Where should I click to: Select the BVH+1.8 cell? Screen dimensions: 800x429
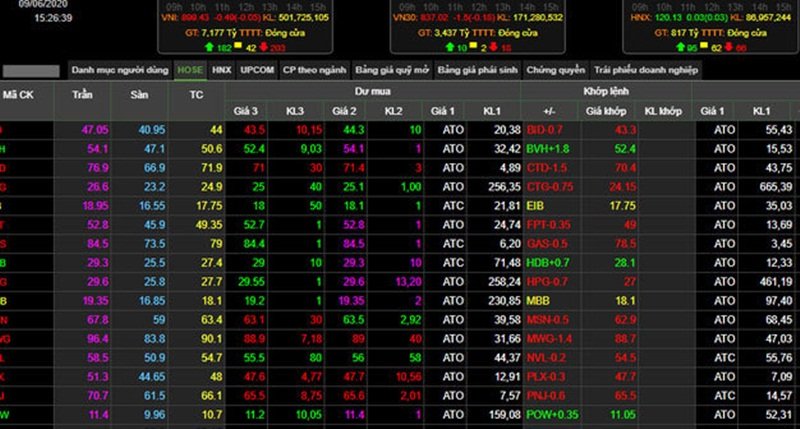tap(550, 149)
